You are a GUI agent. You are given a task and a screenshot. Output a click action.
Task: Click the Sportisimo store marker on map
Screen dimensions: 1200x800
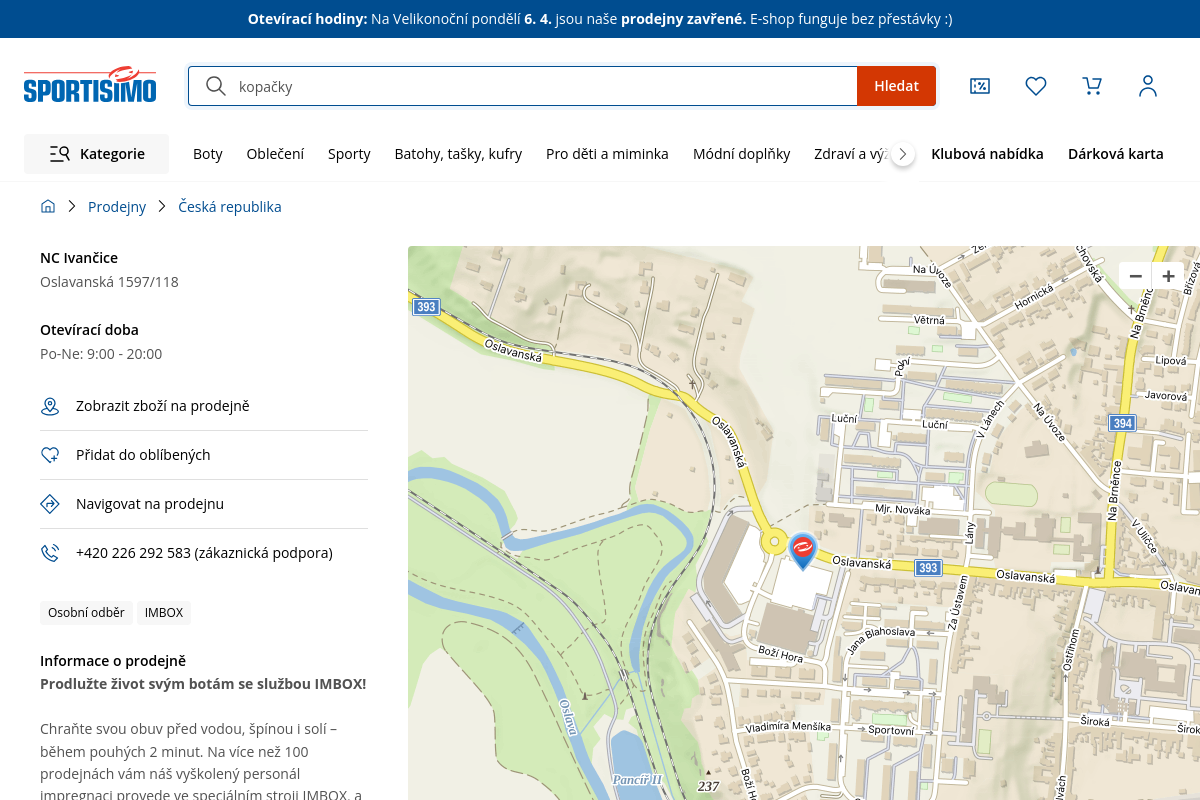coord(803,549)
